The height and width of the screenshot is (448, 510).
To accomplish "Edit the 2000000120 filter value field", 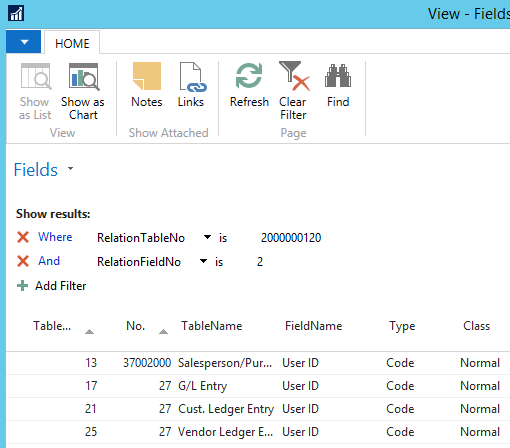I will coord(291,238).
